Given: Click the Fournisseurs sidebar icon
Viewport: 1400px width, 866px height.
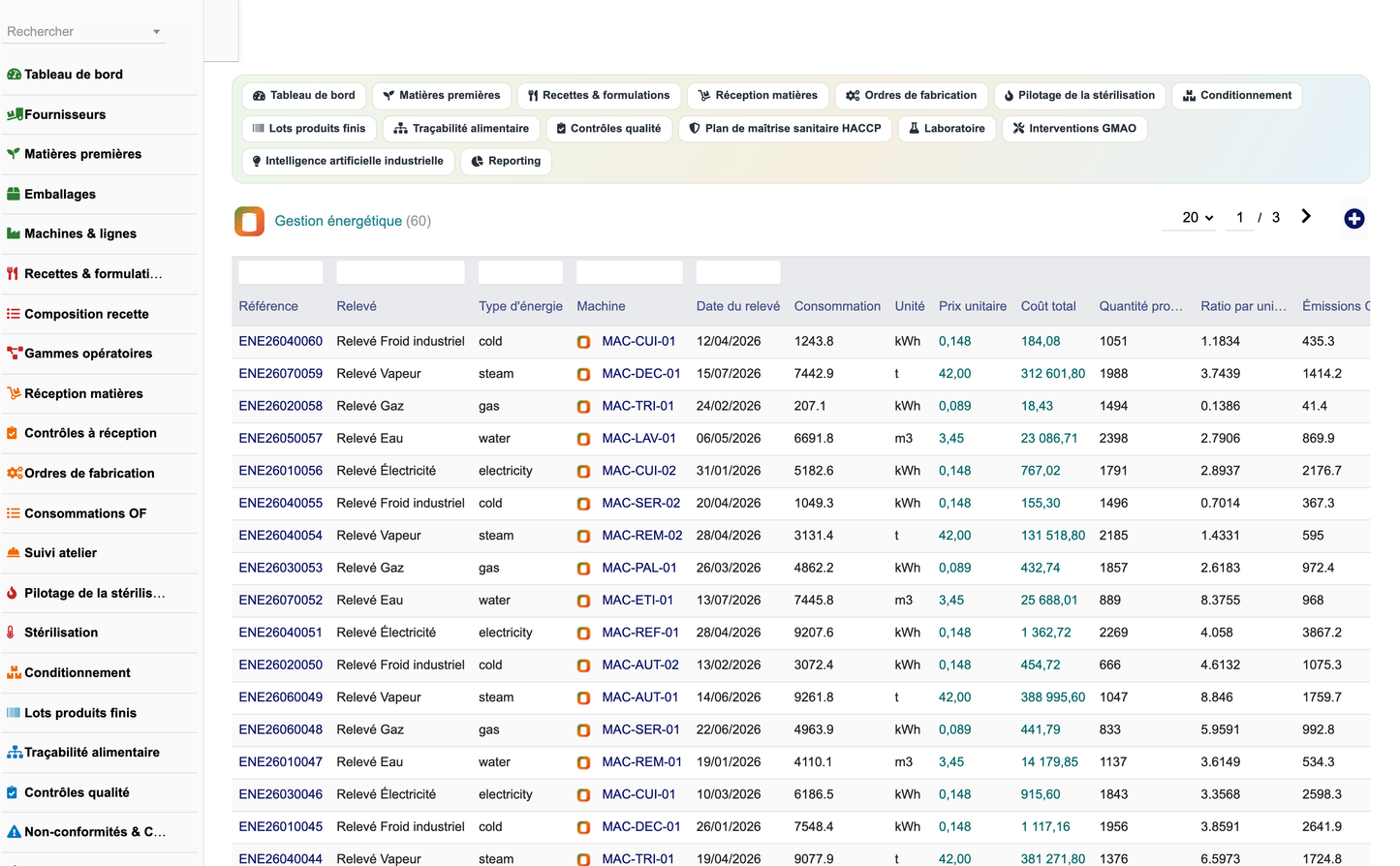Looking at the screenshot, I should (14, 114).
